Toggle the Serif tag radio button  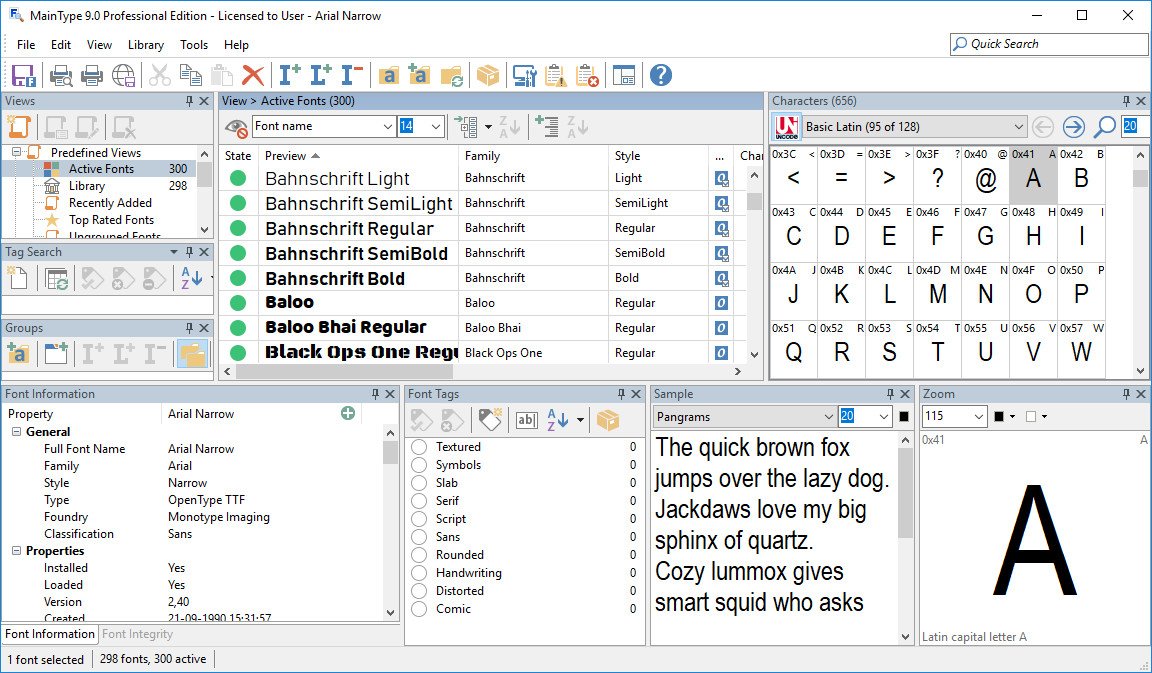[x=419, y=501]
